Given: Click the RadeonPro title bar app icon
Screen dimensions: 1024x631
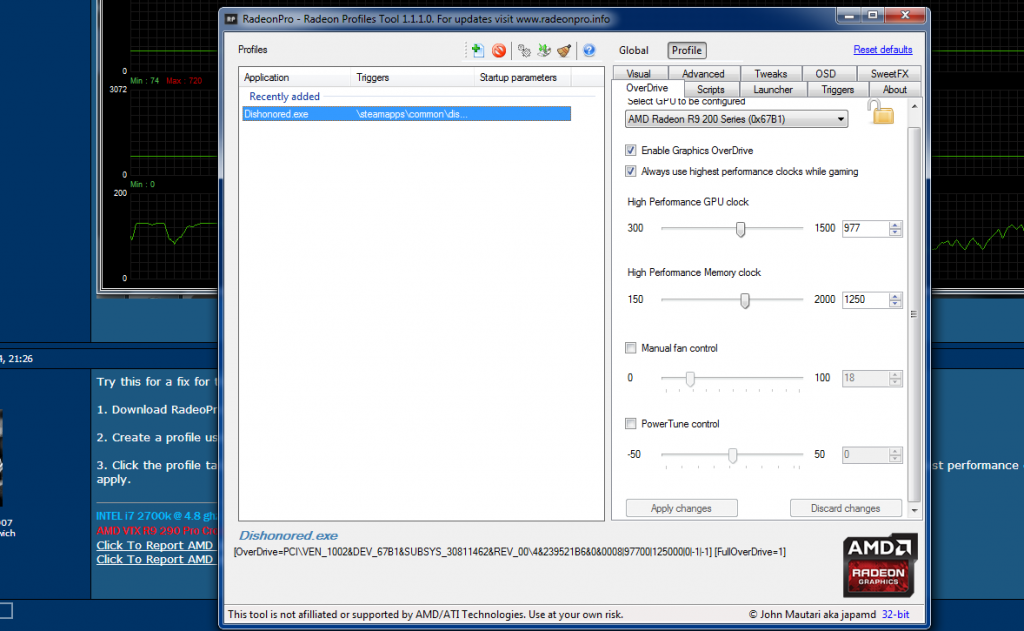Looking at the screenshot, I should (231, 19).
